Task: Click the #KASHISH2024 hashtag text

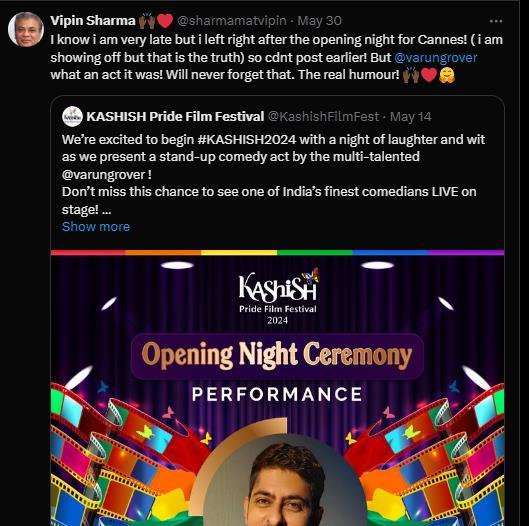Action: (247, 140)
